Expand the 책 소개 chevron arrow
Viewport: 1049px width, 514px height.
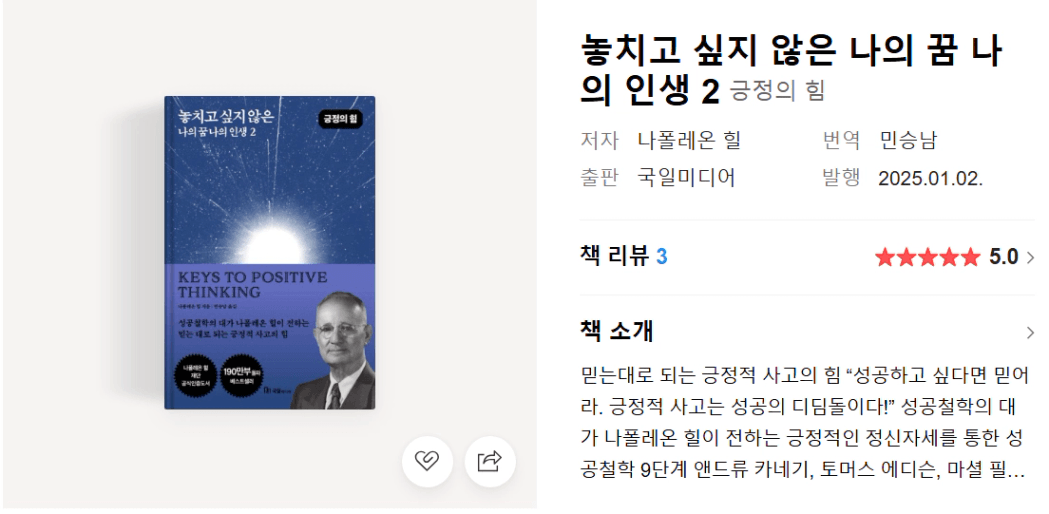tap(1030, 332)
